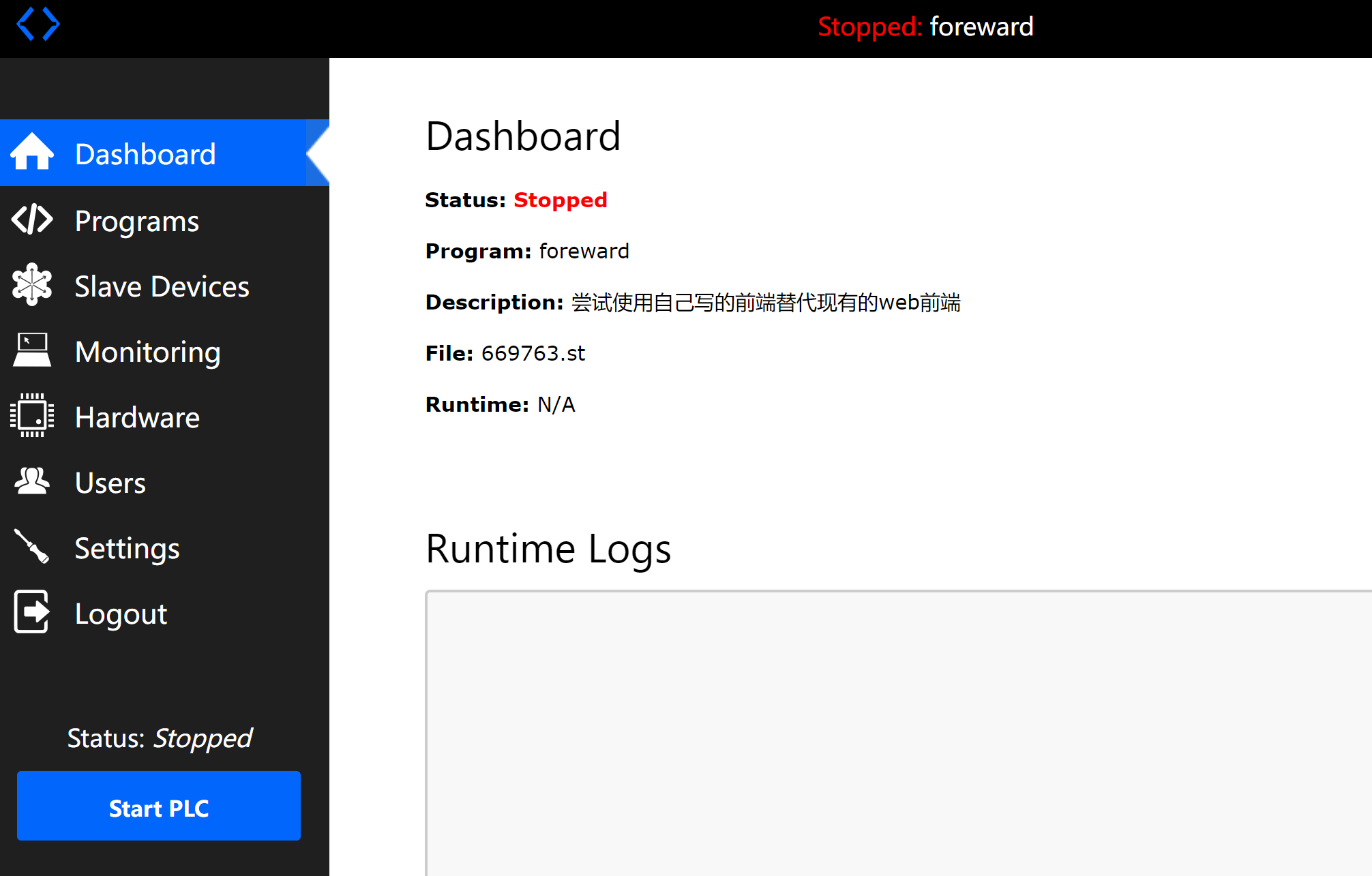Click the Slave Devices snowflake icon
The image size is (1372, 876).
point(31,284)
